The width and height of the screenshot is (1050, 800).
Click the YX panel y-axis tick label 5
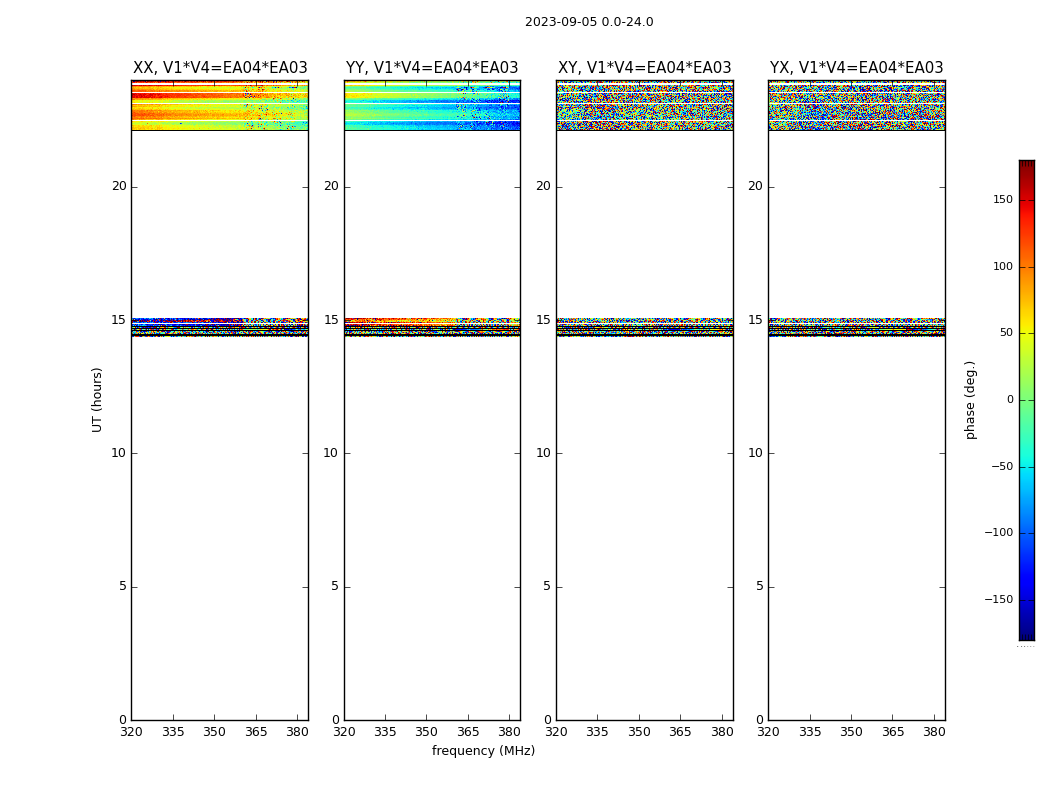[759, 586]
